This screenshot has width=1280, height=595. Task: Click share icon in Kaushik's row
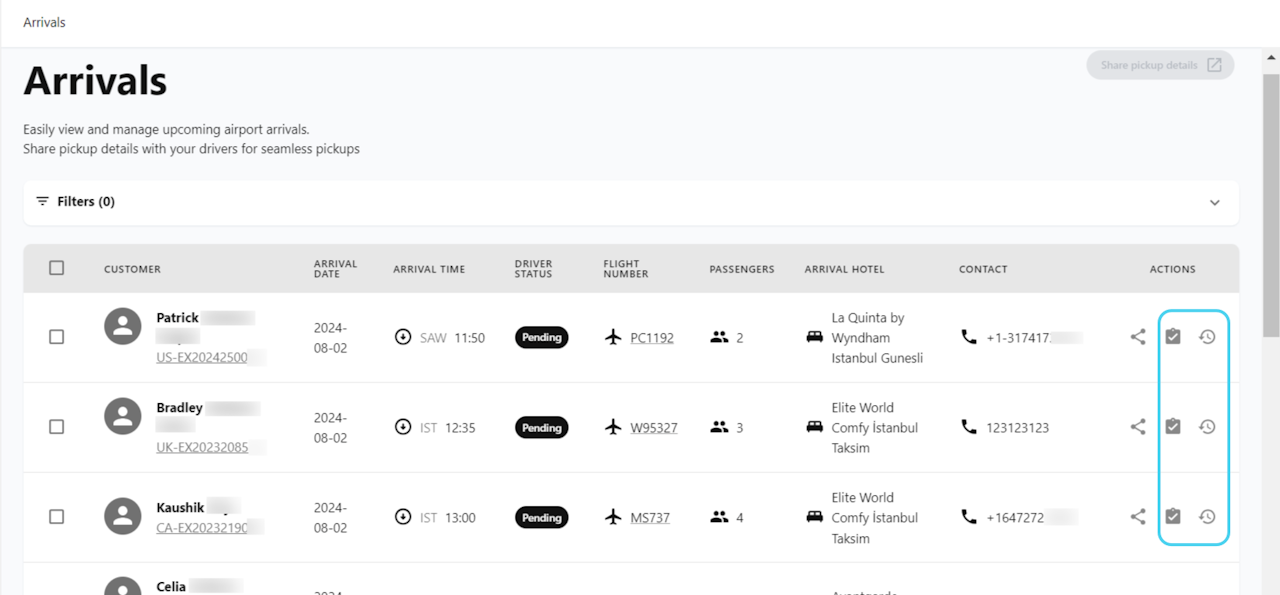click(1138, 517)
